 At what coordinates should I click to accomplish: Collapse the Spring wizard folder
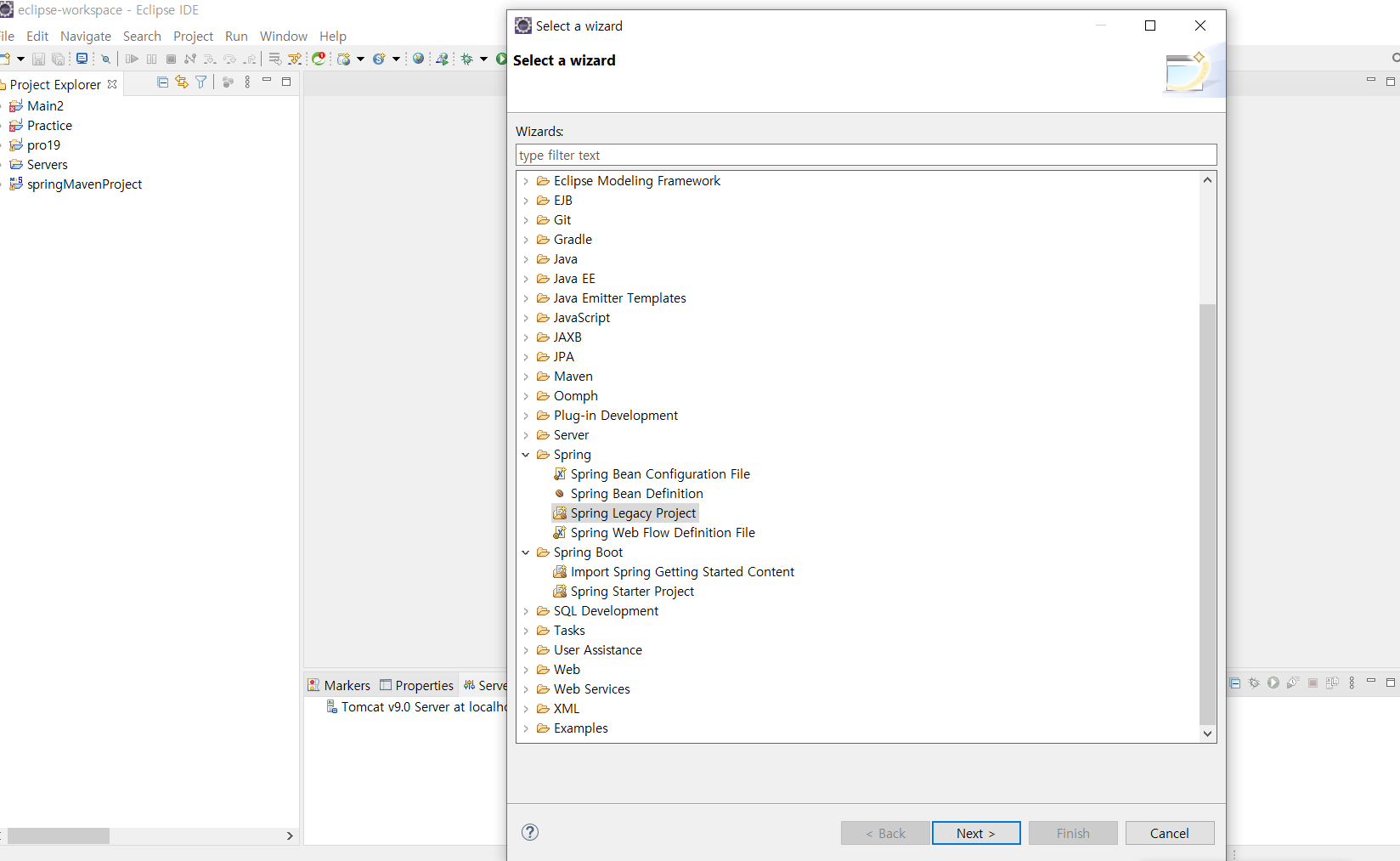click(x=526, y=455)
